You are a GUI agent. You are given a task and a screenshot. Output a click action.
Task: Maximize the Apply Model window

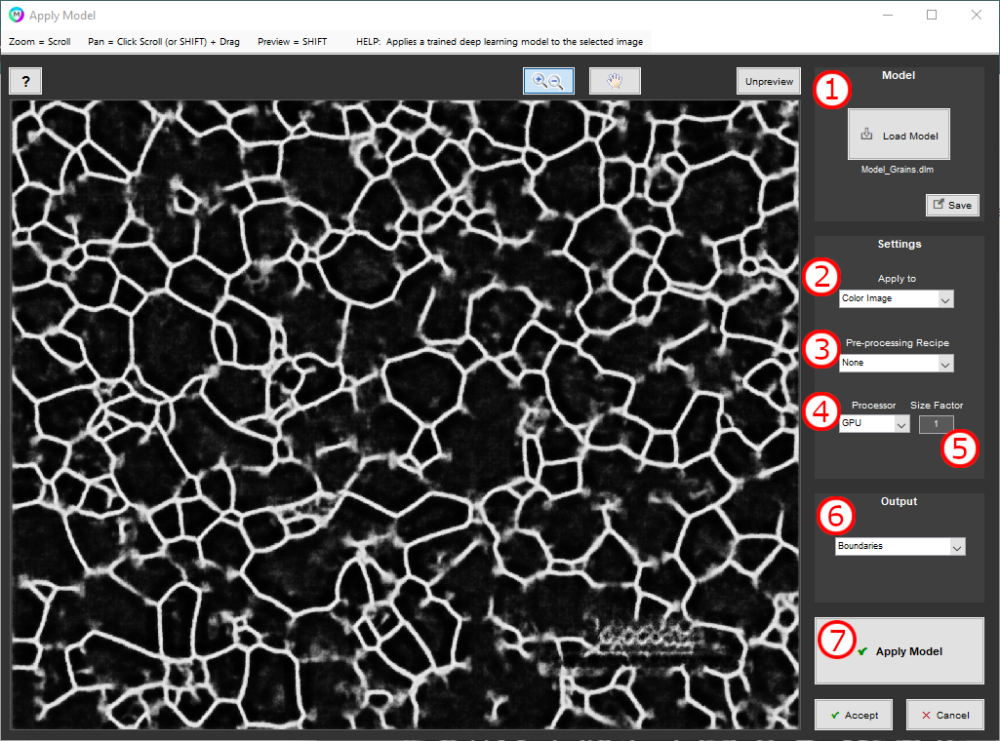[x=932, y=15]
